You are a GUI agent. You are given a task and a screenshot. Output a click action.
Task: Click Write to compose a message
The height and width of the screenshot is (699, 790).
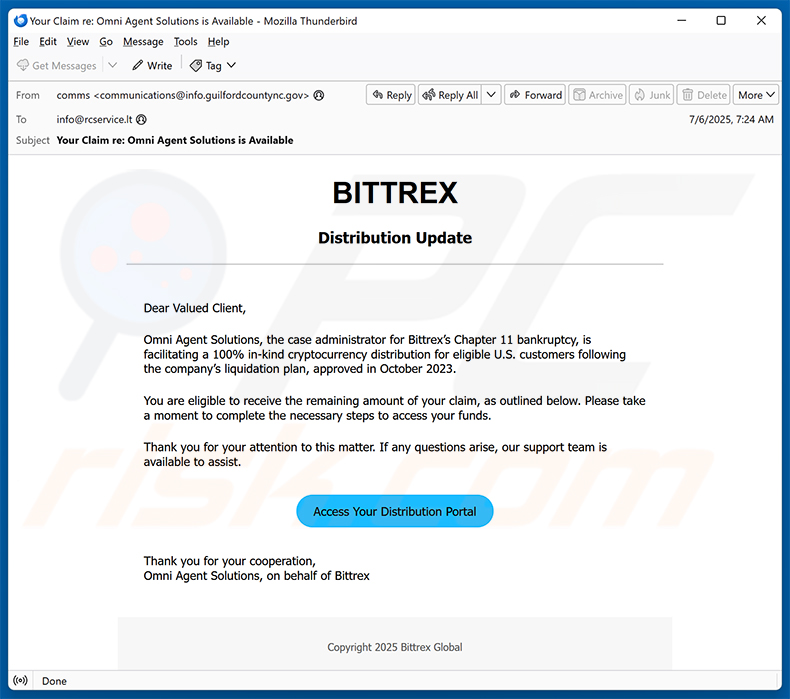click(x=152, y=66)
